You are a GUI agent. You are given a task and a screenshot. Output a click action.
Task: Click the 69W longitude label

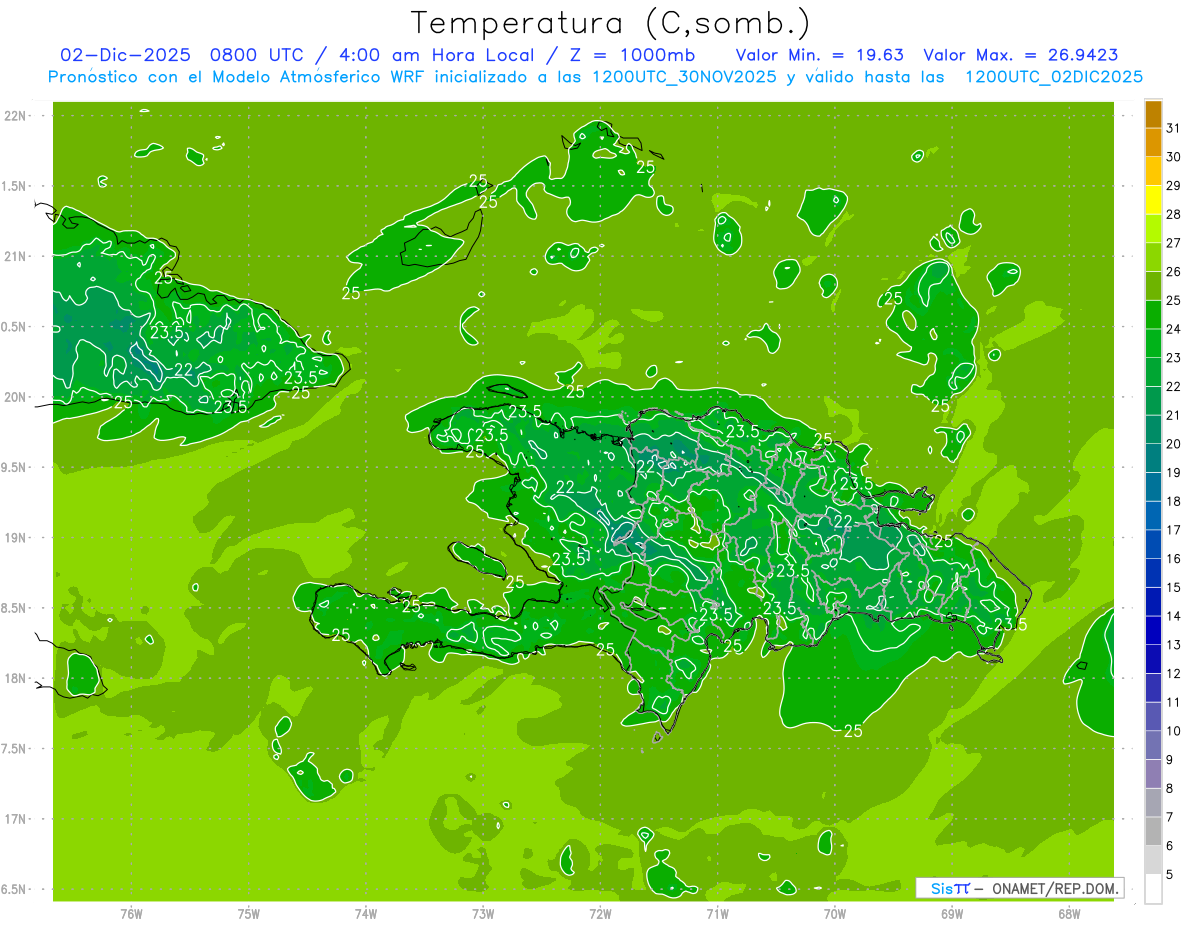(952, 914)
